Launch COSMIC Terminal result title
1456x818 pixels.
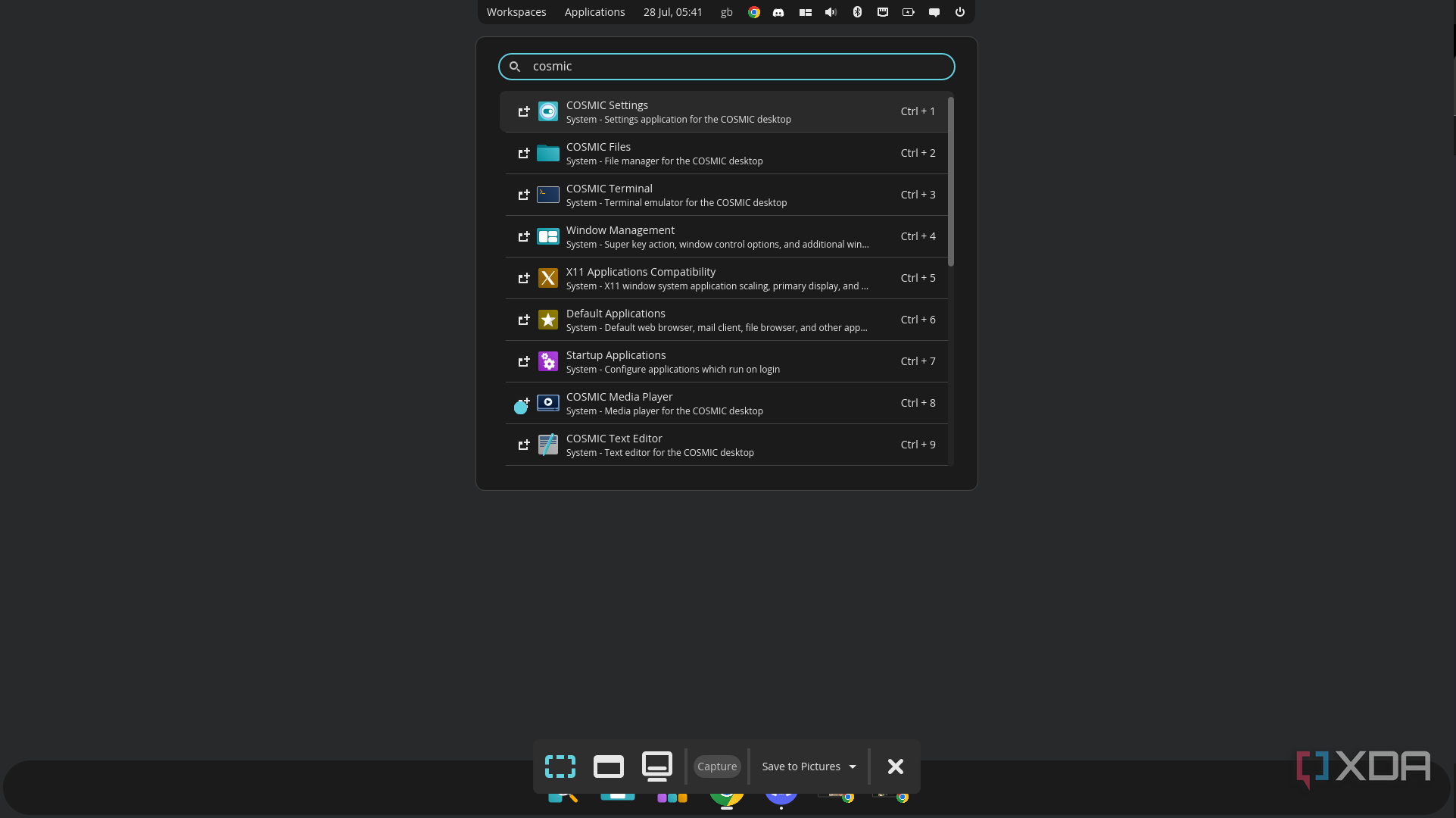610,189
